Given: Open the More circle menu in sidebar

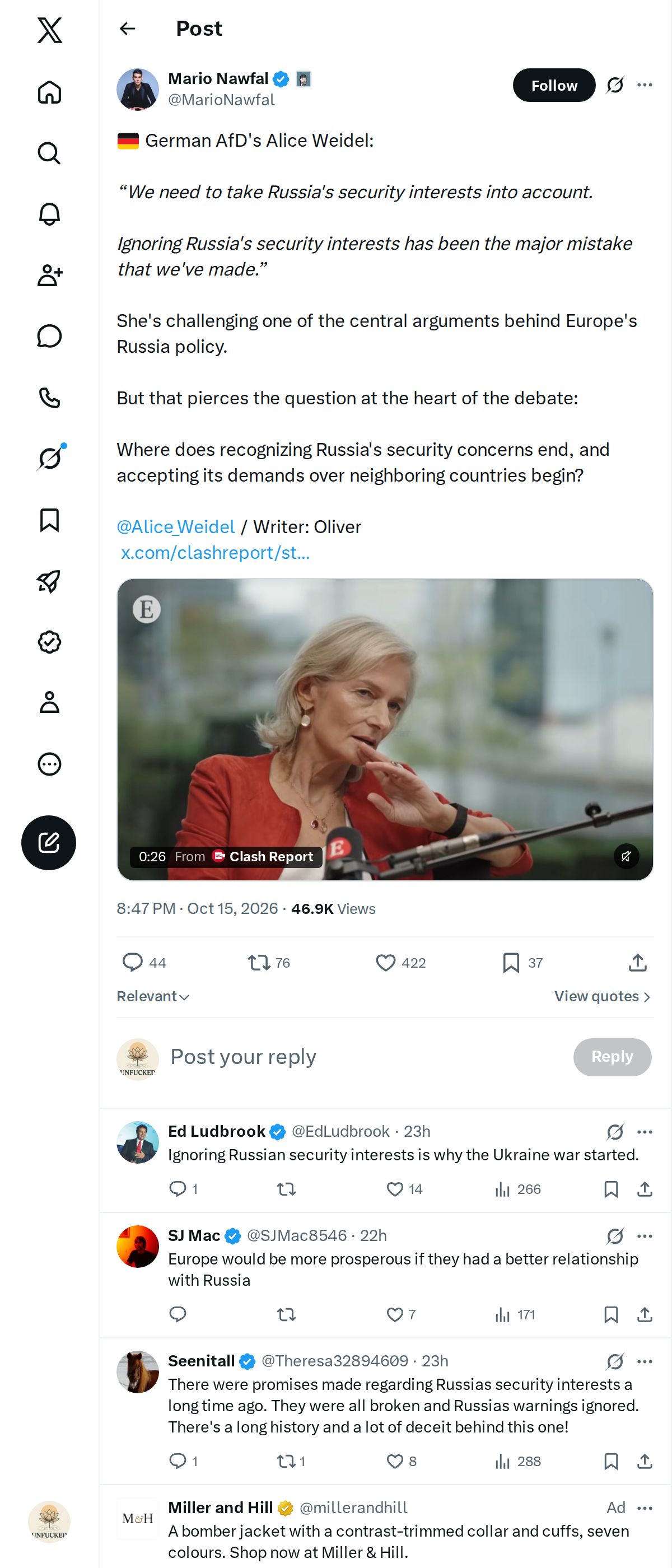Looking at the screenshot, I should point(49,764).
